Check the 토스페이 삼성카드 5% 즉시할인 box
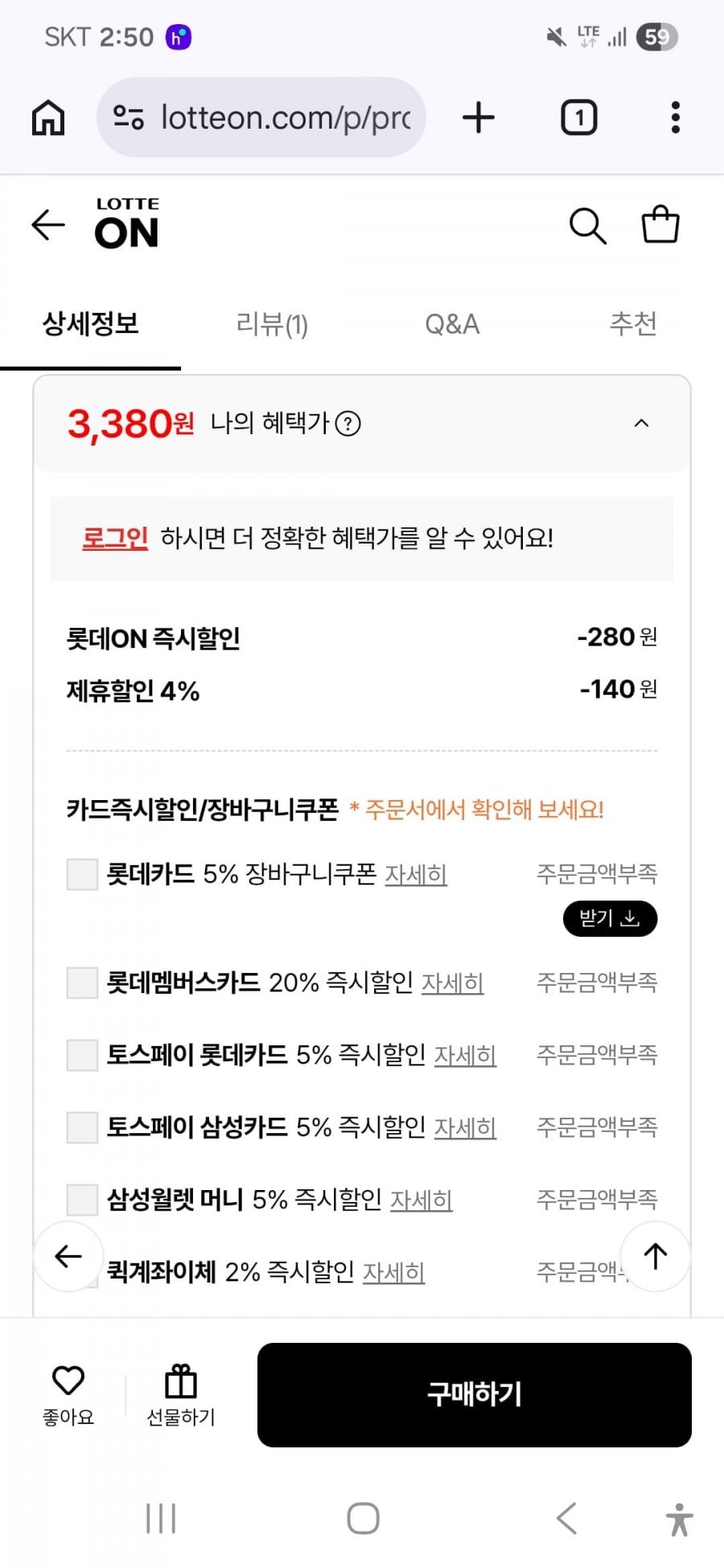Viewport: 724px width, 1568px height. coord(82,1127)
